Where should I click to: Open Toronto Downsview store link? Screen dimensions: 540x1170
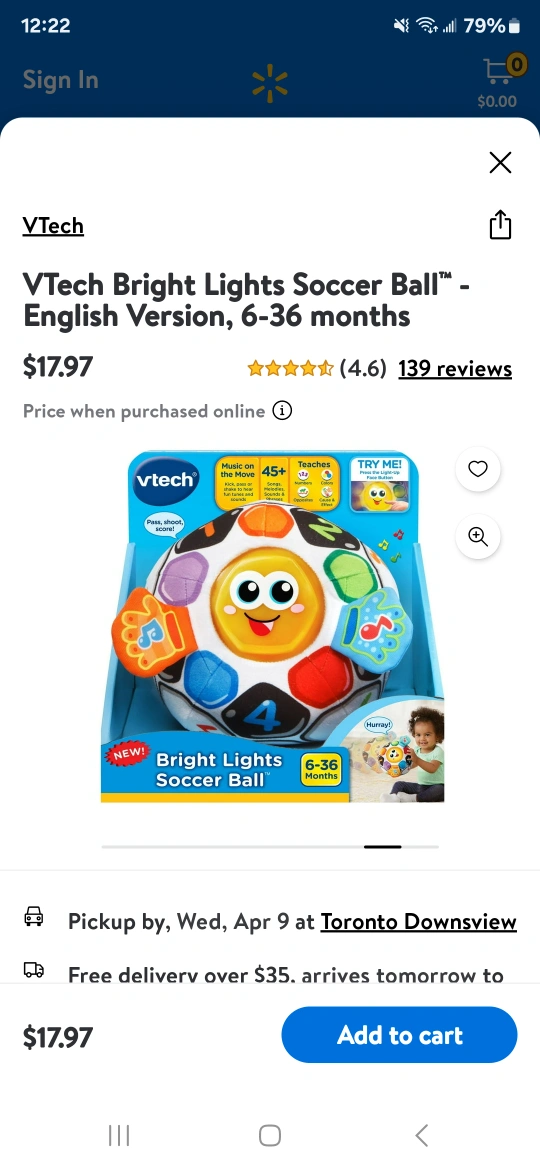418,922
